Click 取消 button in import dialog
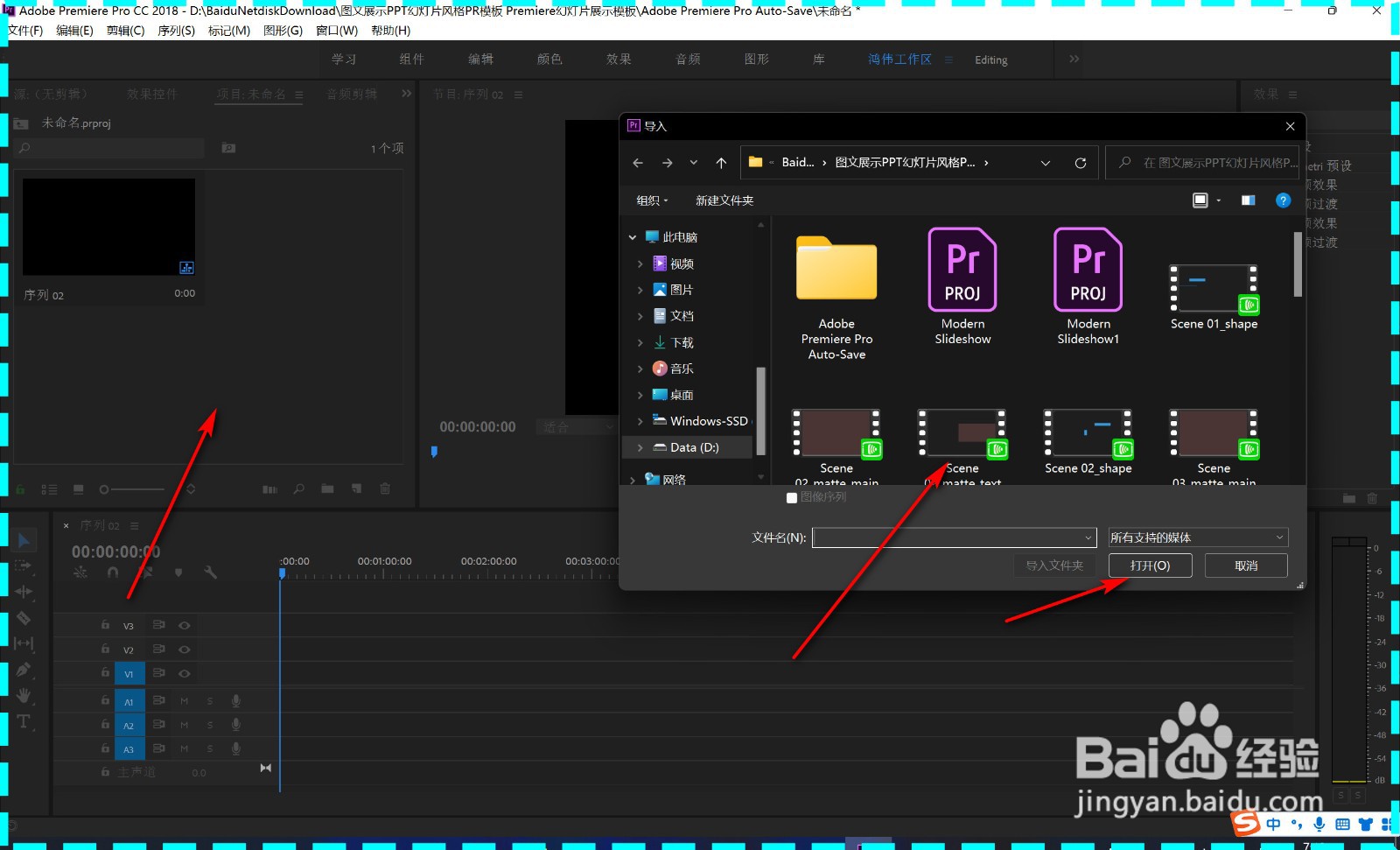Viewport: 1400px width, 850px height. 1246,565
